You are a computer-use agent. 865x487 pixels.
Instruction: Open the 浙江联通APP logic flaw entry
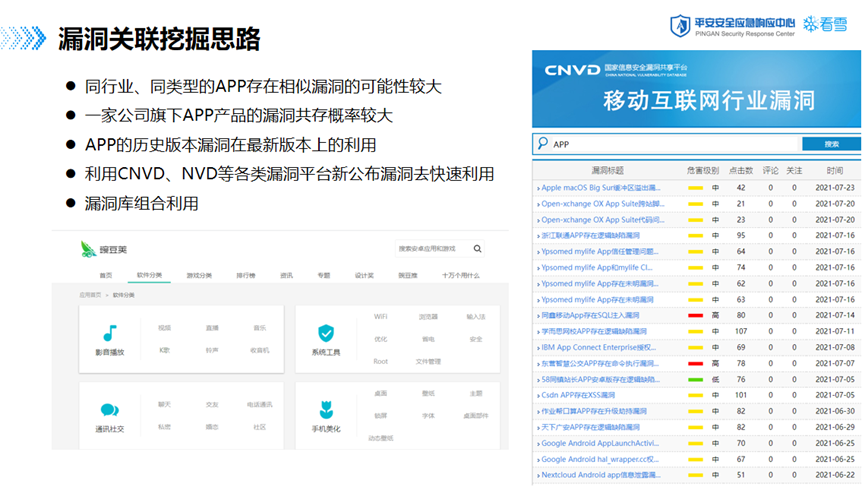(x=590, y=236)
